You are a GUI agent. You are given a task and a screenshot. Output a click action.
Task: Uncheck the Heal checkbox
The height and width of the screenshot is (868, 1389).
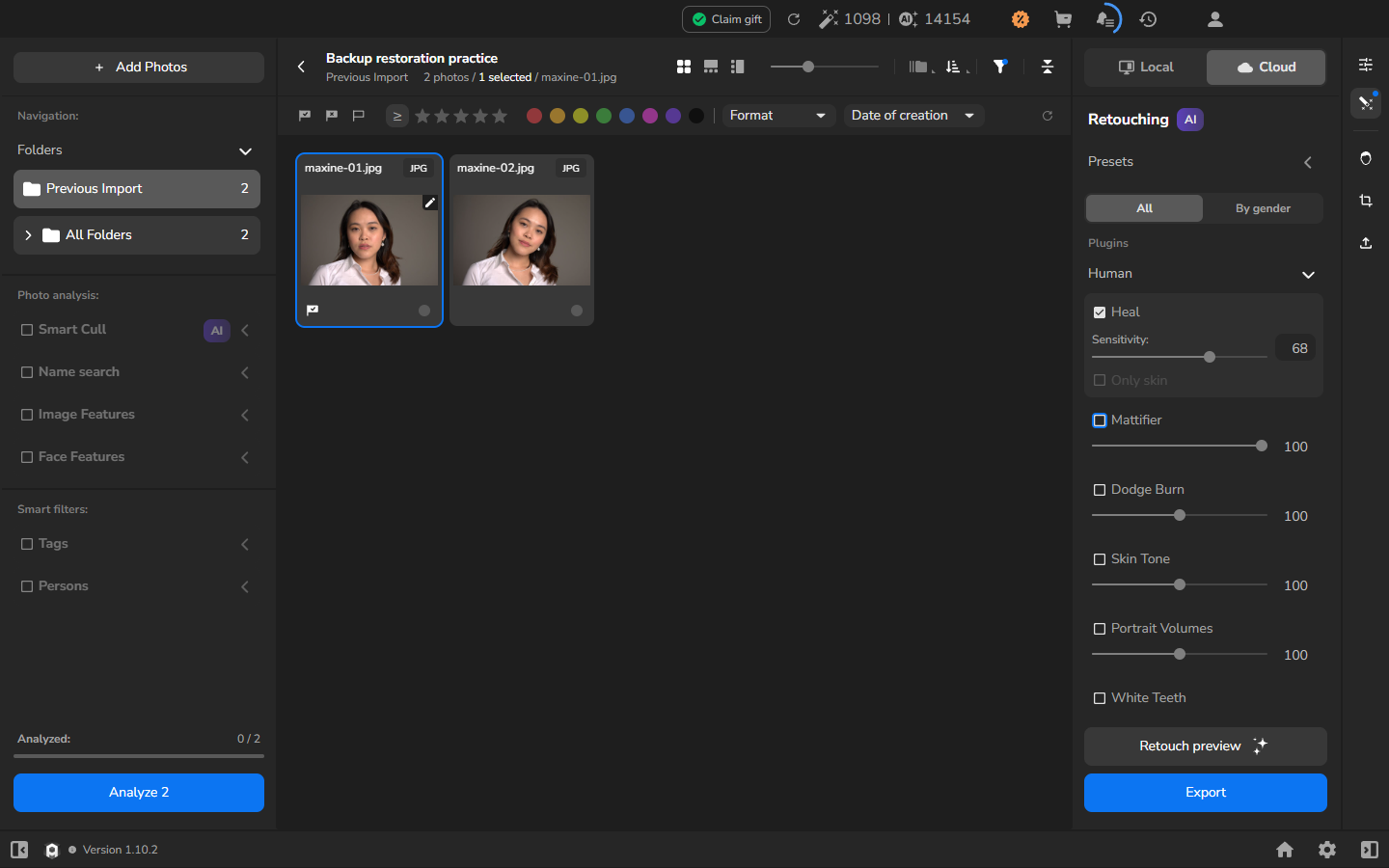point(1100,312)
